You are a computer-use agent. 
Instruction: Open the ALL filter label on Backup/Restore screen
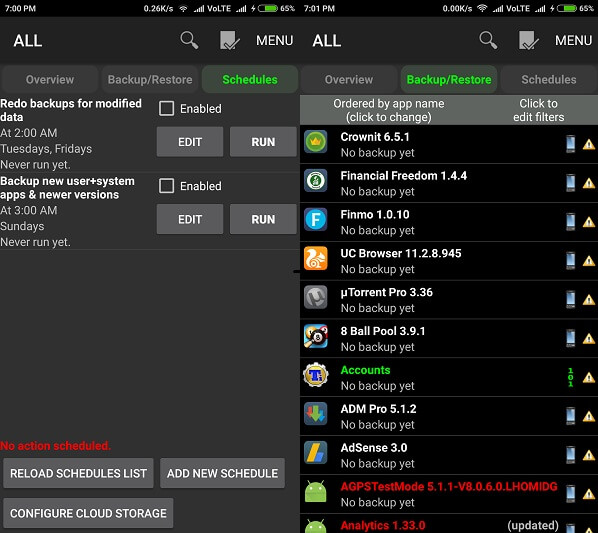pyautogui.click(x=327, y=41)
